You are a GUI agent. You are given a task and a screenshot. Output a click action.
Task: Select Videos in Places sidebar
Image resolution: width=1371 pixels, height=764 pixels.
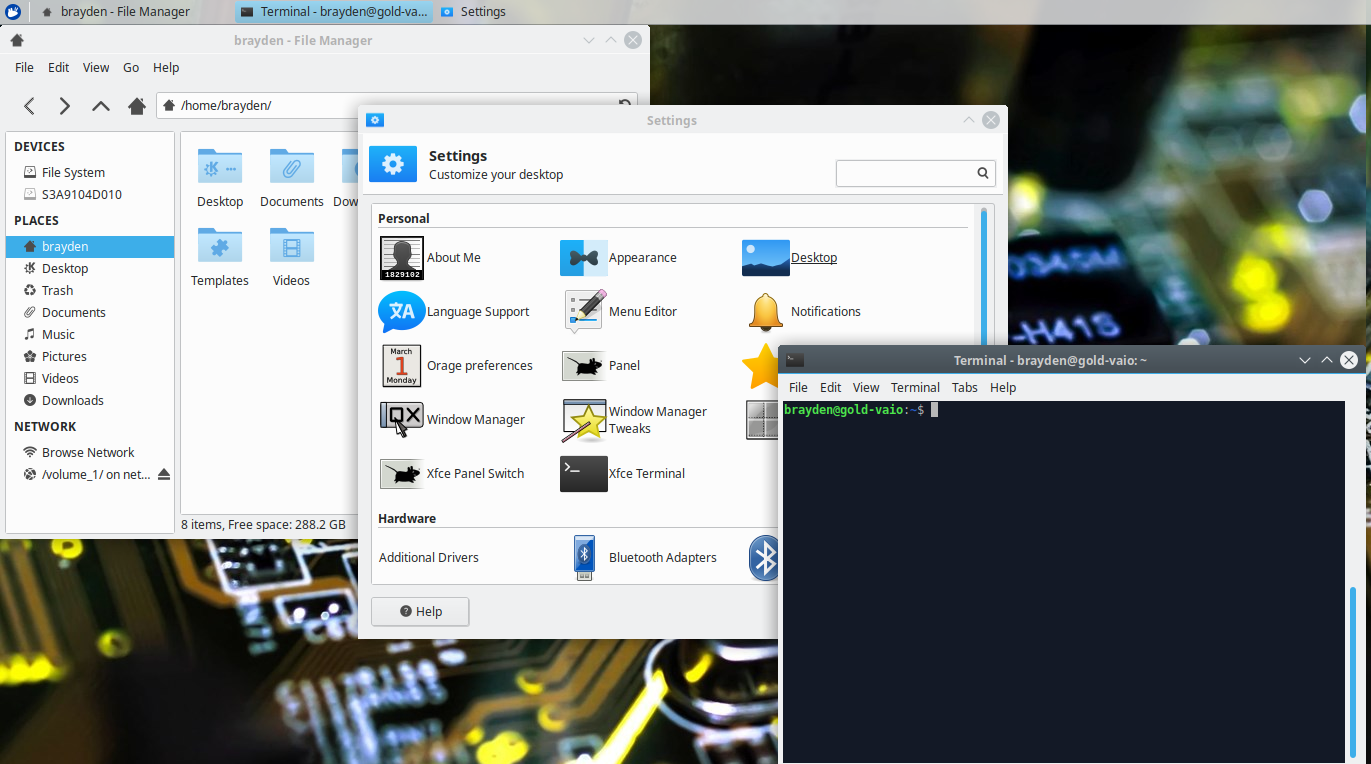pos(90,378)
